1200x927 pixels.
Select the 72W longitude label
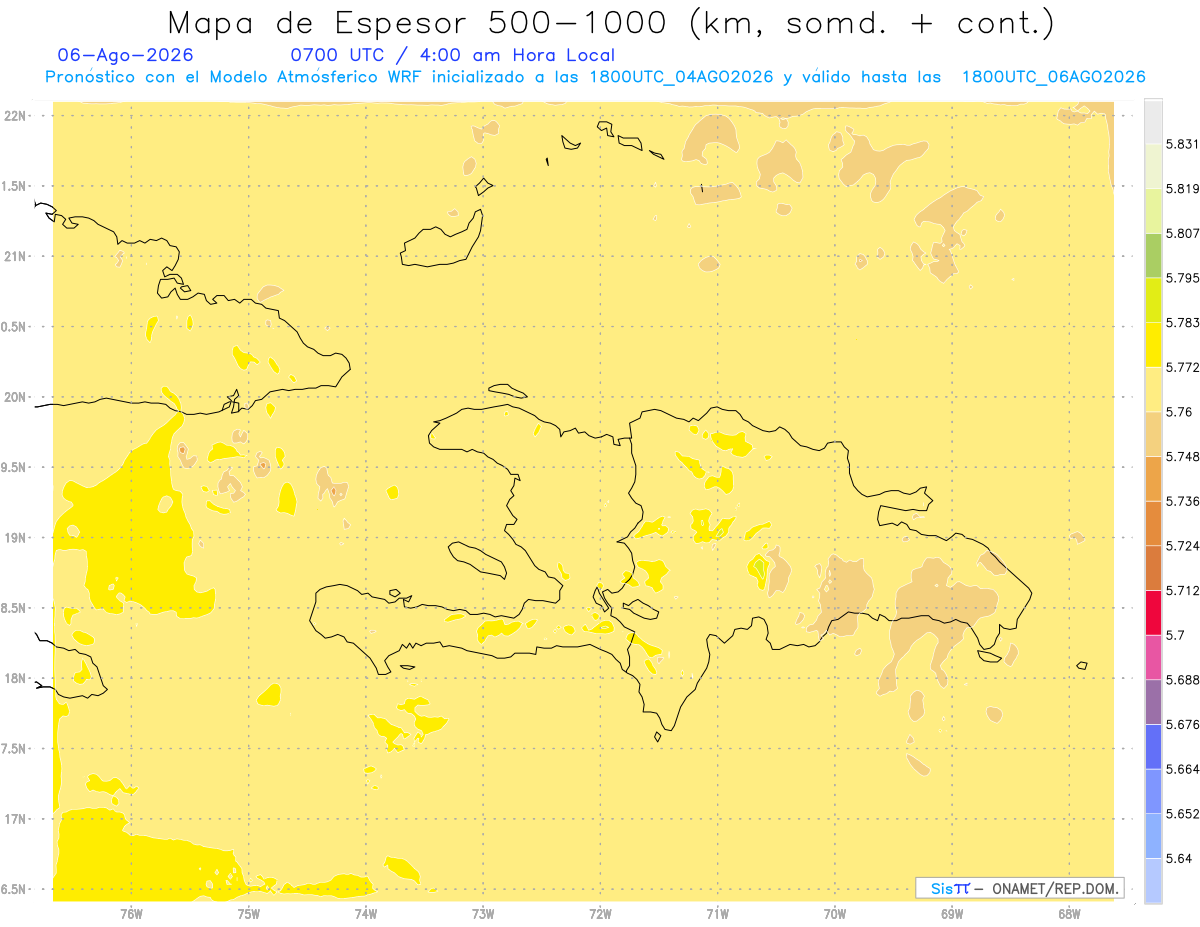[600, 913]
